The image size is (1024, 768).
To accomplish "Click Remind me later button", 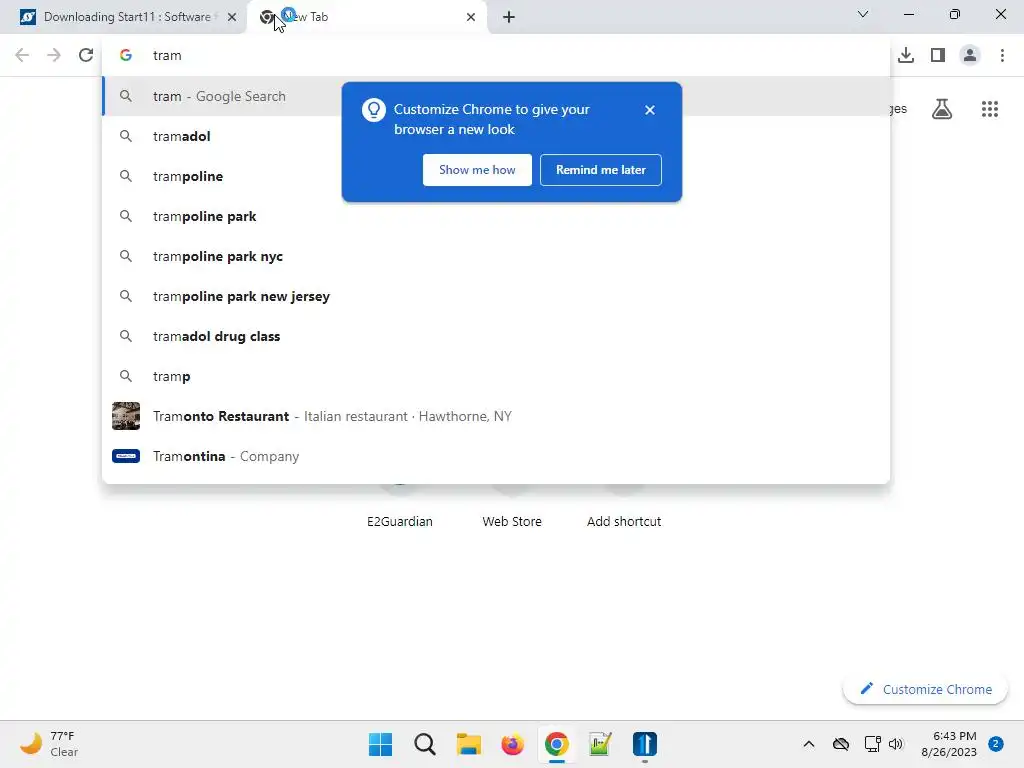I will (601, 170).
